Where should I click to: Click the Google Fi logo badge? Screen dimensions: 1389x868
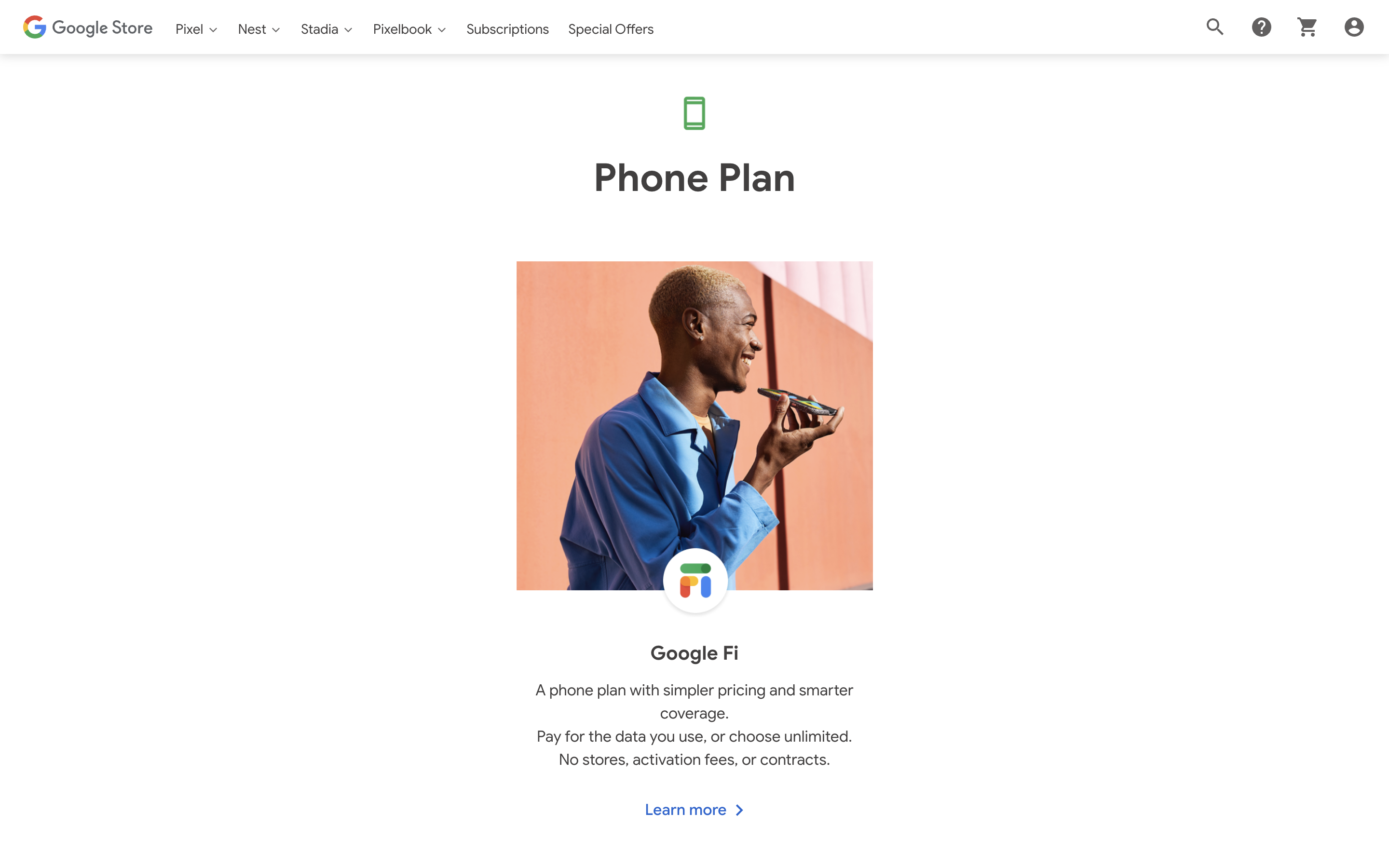[695, 581]
